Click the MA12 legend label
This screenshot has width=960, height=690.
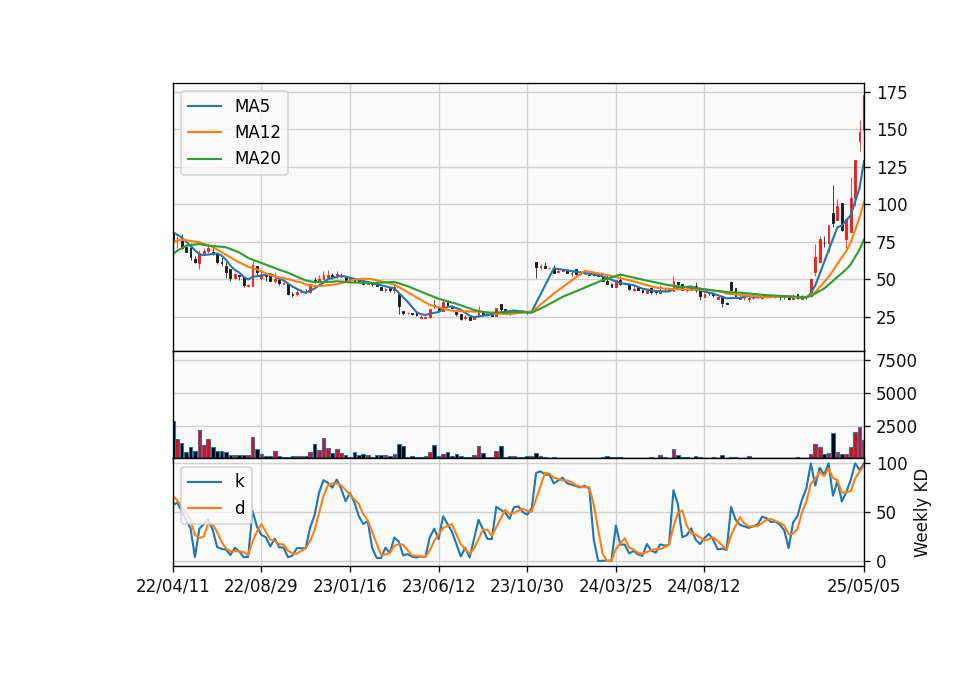[257, 132]
